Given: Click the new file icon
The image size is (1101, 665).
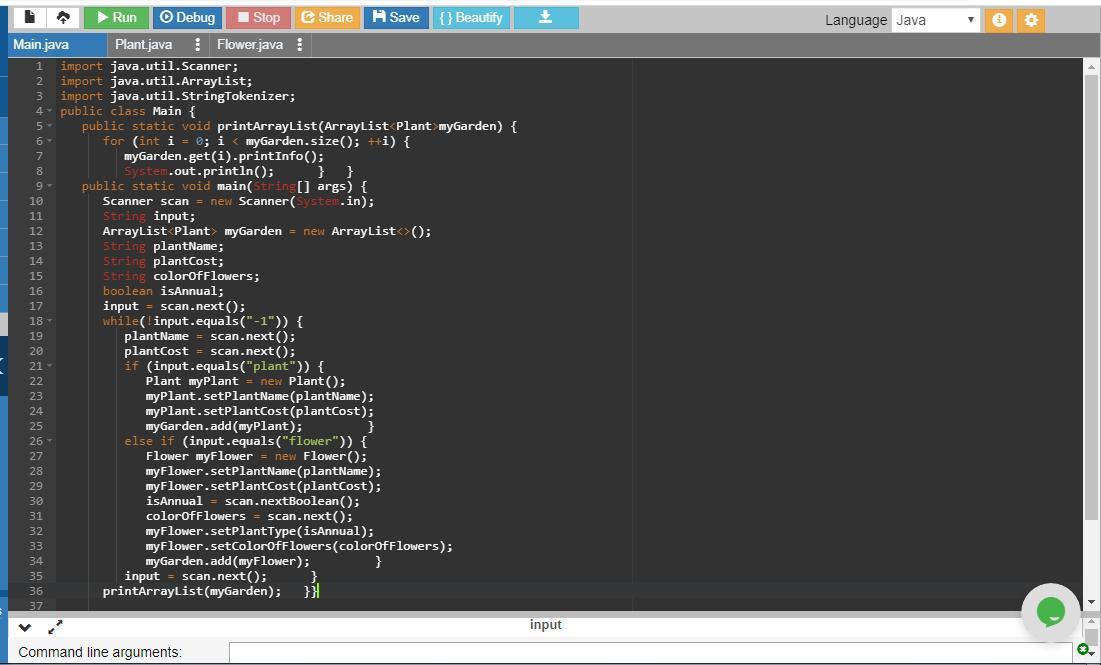Looking at the screenshot, I should (30, 17).
